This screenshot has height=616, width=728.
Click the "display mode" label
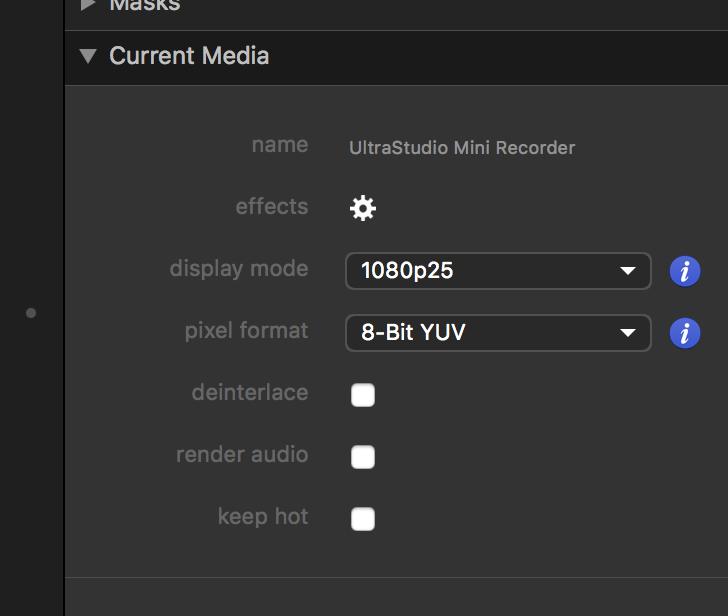coord(239,269)
